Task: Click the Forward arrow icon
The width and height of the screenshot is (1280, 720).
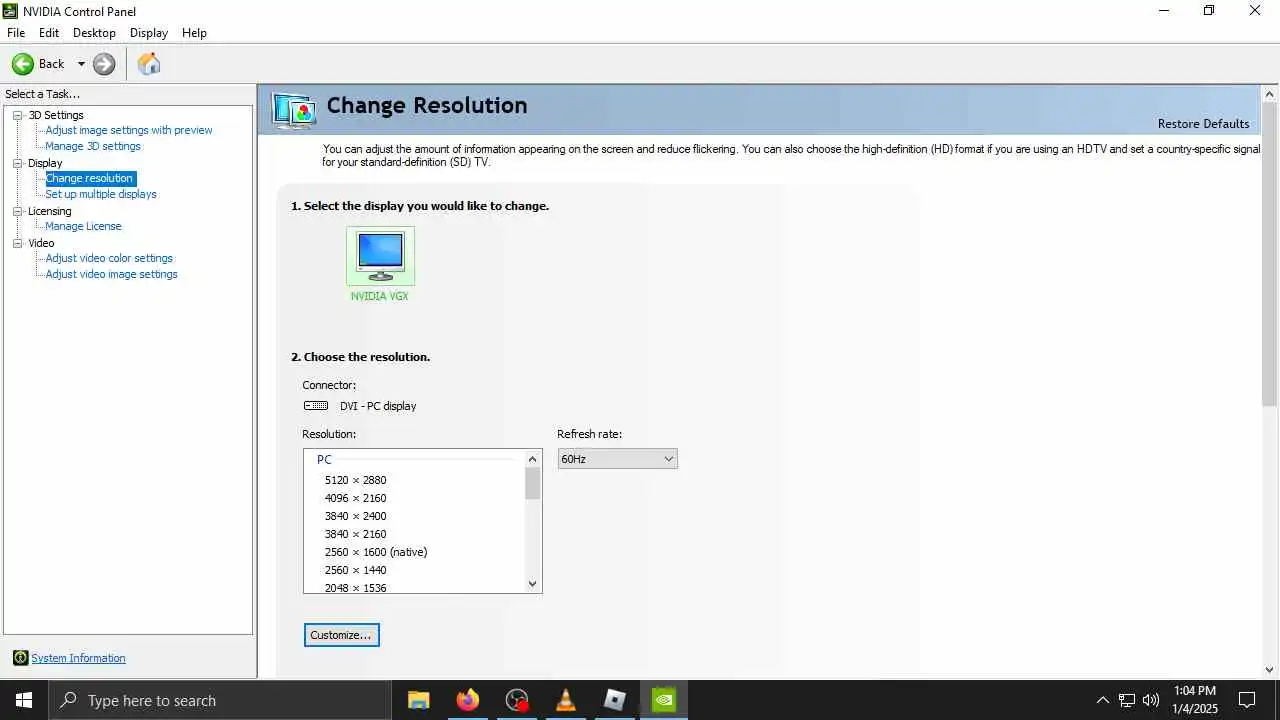Action: (x=104, y=64)
